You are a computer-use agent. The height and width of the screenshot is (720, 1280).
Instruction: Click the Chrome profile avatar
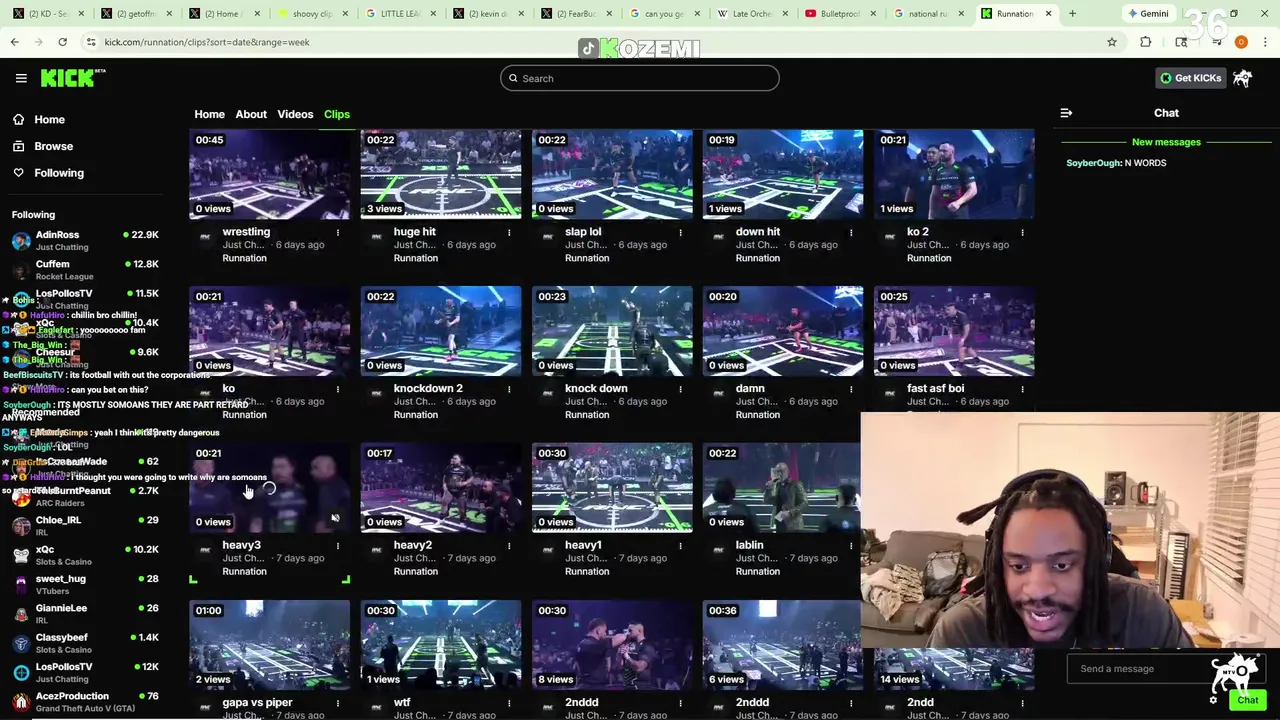[x=1241, y=42]
